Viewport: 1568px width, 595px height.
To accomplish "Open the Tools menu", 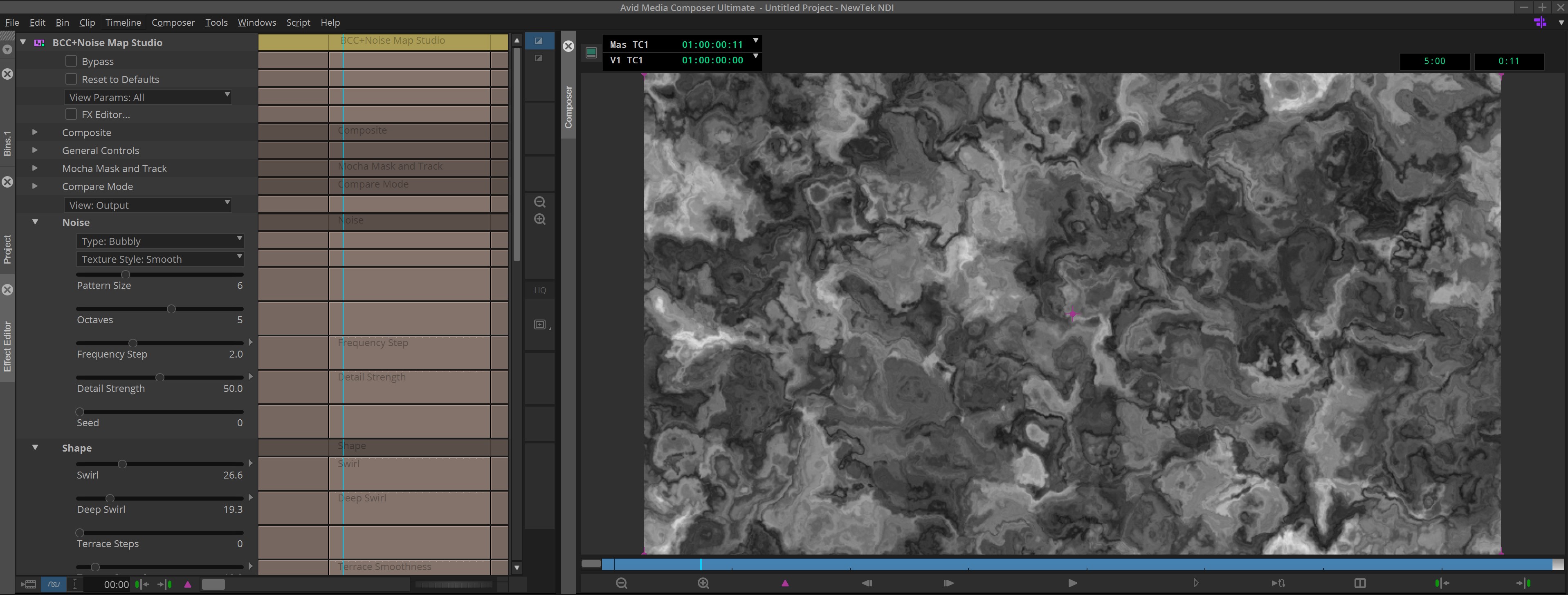I will pyautogui.click(x=216, y=22).
